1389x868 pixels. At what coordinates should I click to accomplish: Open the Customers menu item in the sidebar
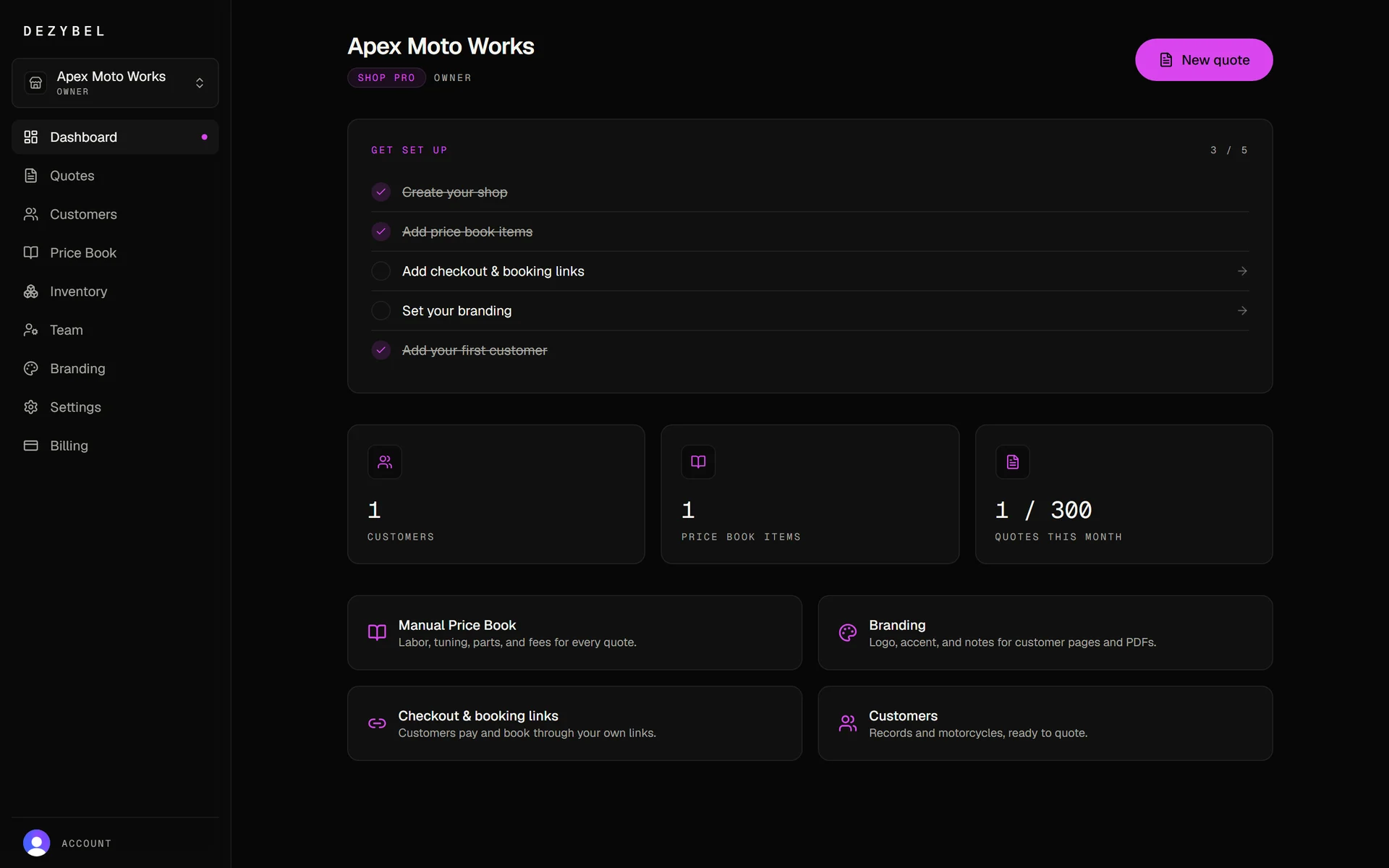[115, 214]
